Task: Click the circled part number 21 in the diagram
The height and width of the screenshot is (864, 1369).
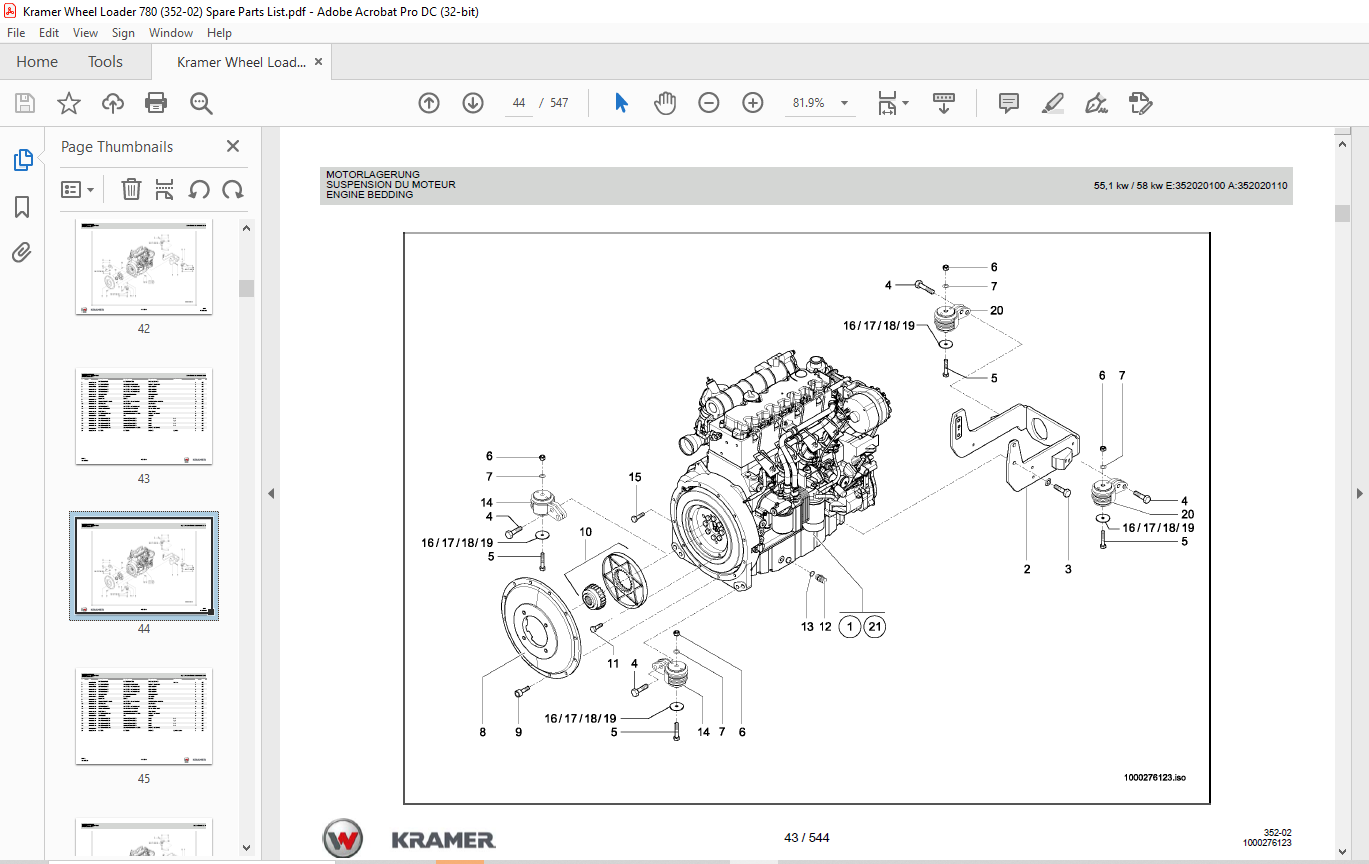Action: pos(875,627)
